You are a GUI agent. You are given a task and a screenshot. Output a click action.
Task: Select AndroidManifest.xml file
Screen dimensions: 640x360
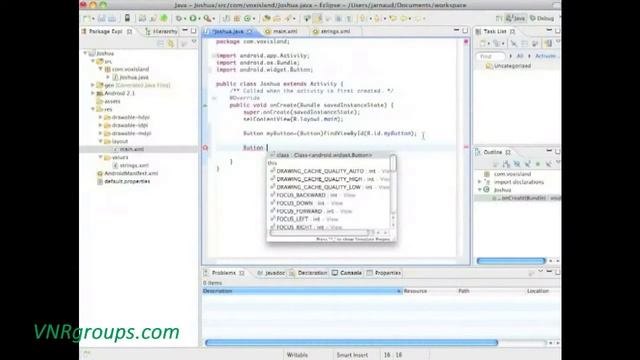click(127, 173)
